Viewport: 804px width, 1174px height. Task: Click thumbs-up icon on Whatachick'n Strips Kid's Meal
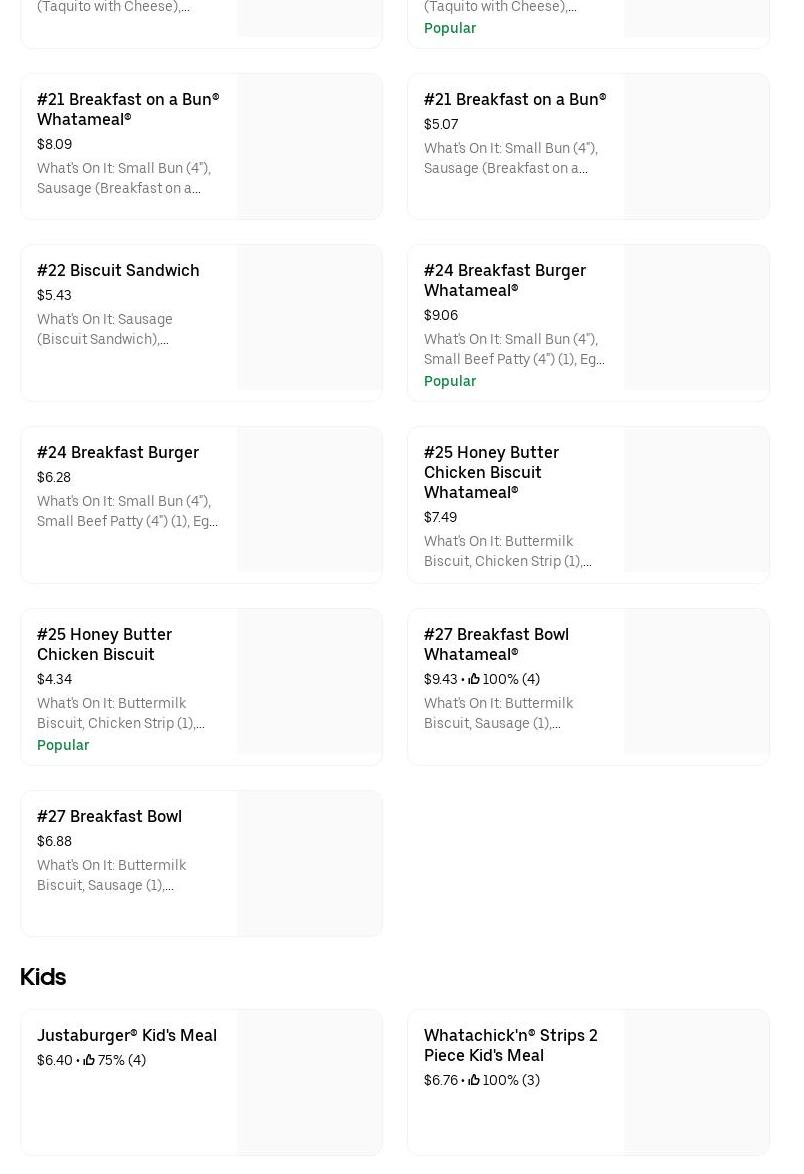click(x=474, y=1080)
